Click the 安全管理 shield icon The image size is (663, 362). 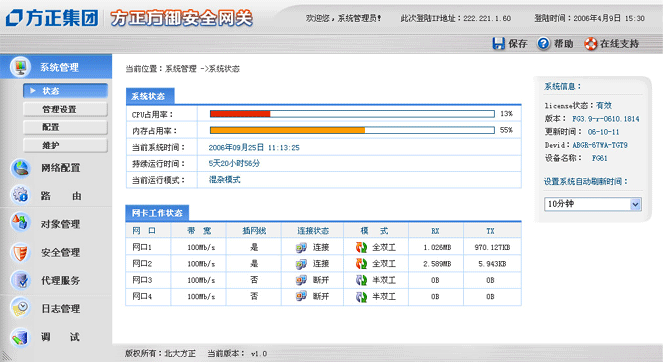coord(20,252)
